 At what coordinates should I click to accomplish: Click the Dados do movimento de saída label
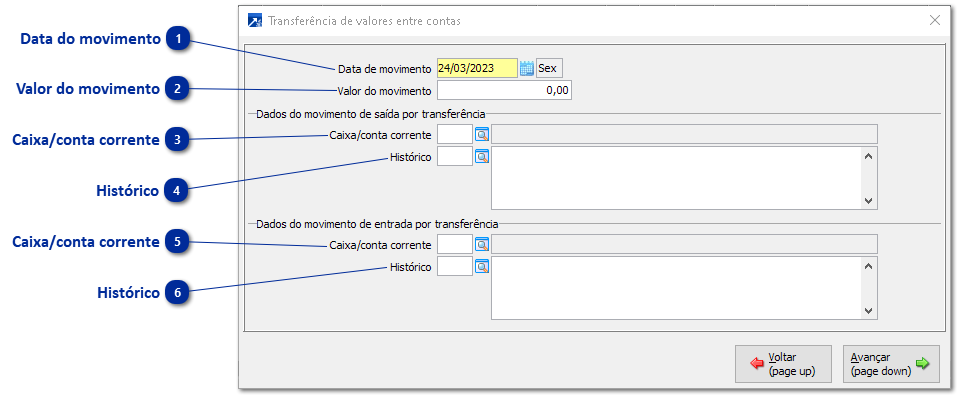pyautogui.click(x=371, y=114)
